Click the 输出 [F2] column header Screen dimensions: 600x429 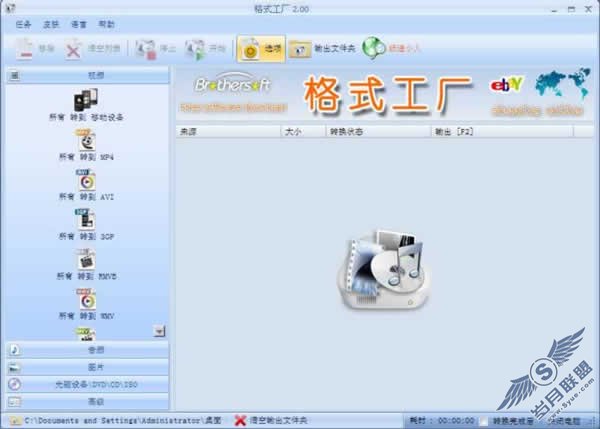[502, 132]
